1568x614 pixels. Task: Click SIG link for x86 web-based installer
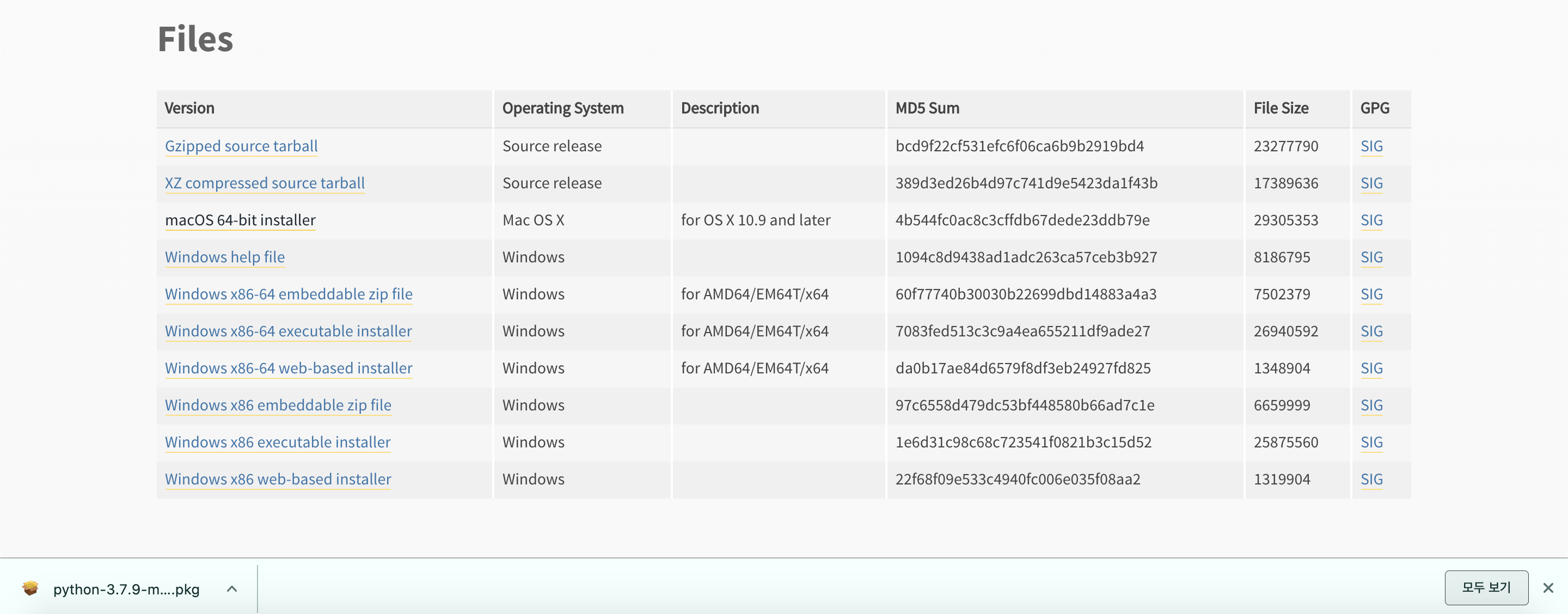click(1371, 479)
